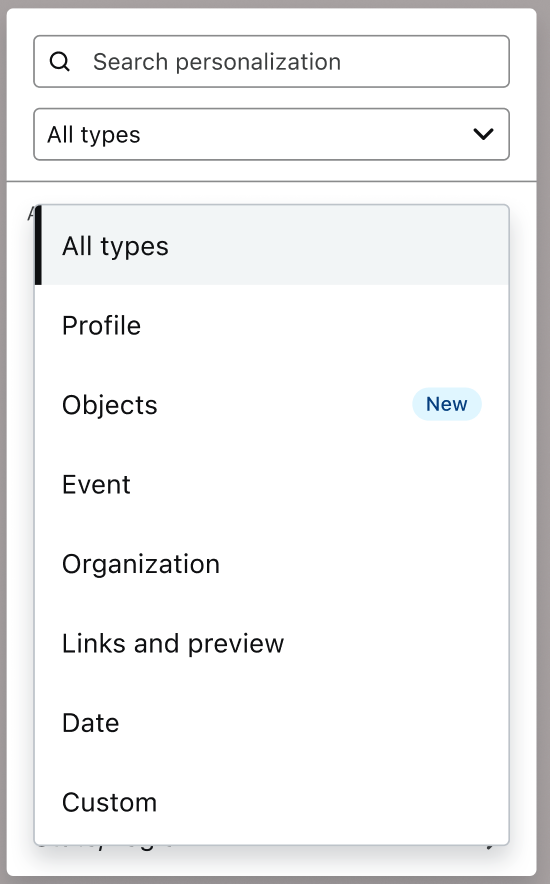
Task: Click the divider line under the type selector
Action: pos(272,182)
